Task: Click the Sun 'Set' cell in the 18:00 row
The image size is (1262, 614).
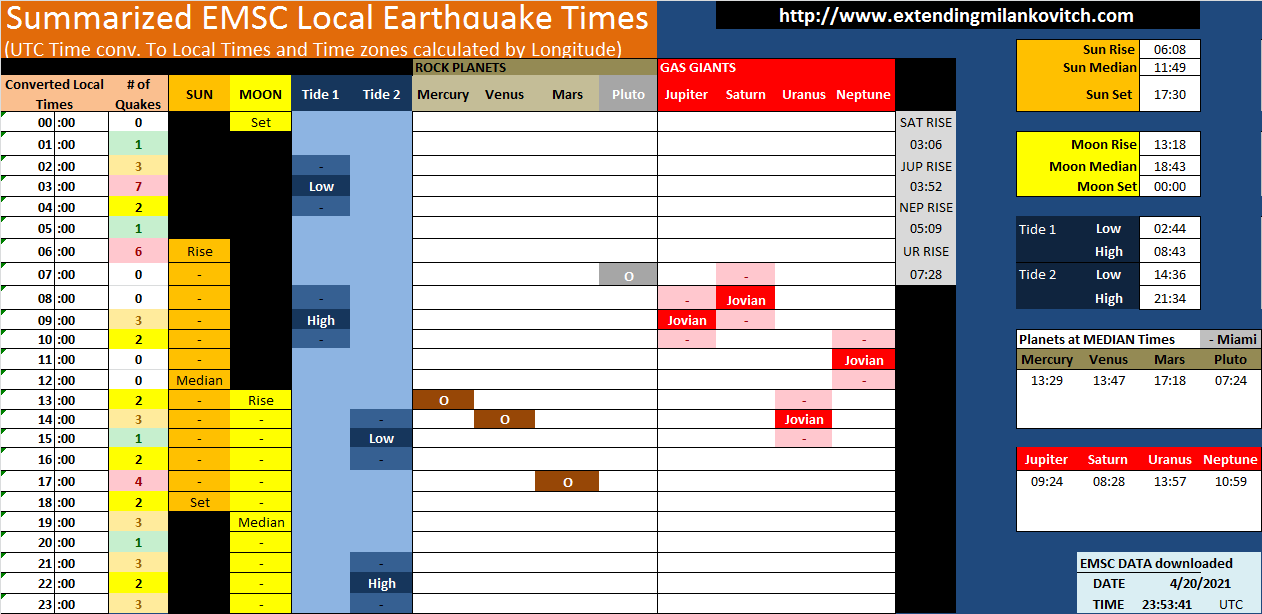Action: [199, 502]
